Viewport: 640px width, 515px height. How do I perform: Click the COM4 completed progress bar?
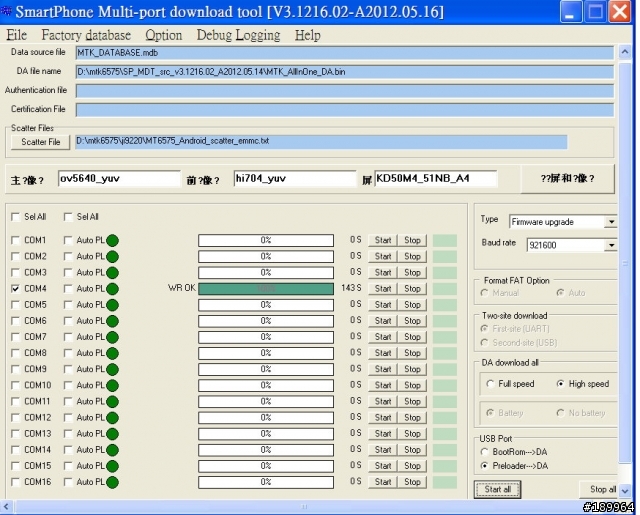point(266,289)
